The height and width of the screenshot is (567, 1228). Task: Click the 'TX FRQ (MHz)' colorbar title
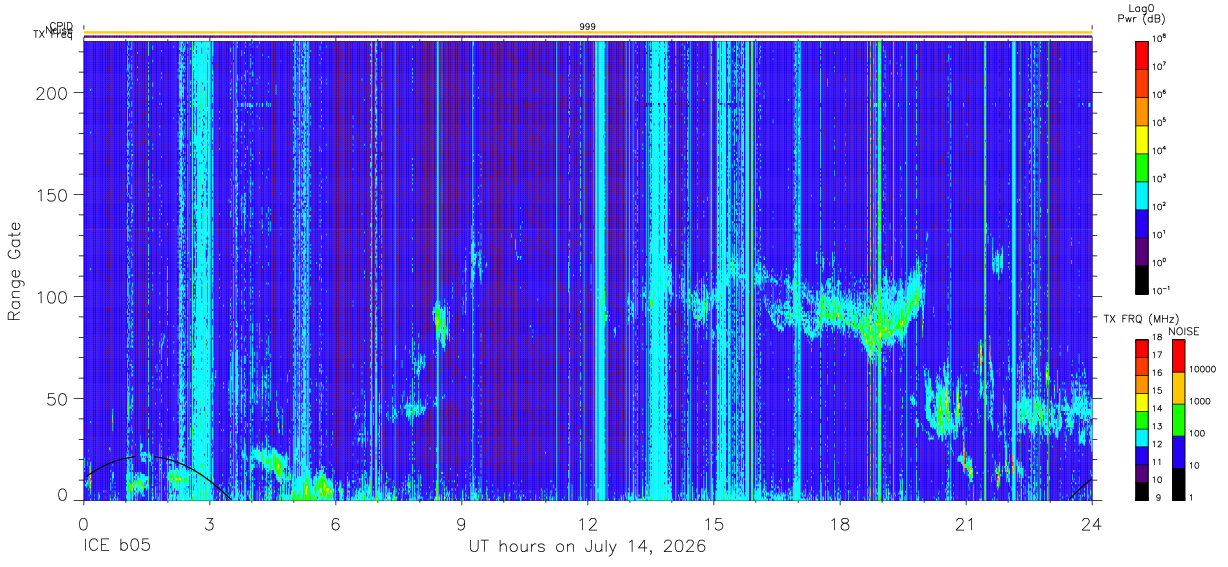(1141, 319)
